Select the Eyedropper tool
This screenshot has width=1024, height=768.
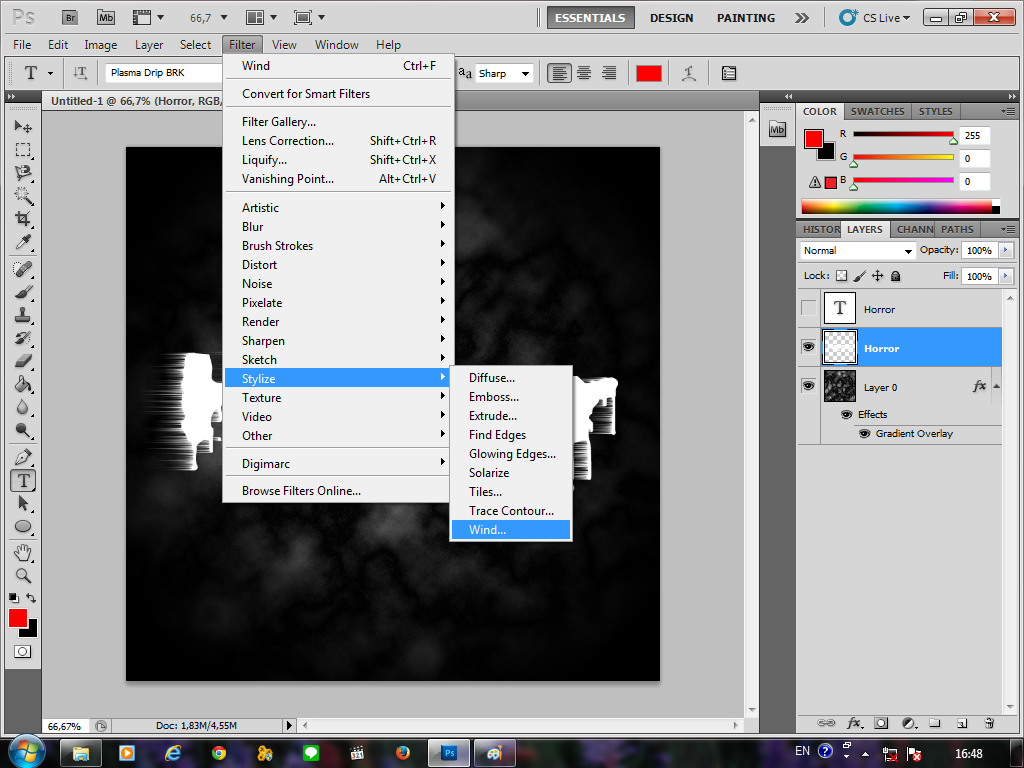pos(23,242)
